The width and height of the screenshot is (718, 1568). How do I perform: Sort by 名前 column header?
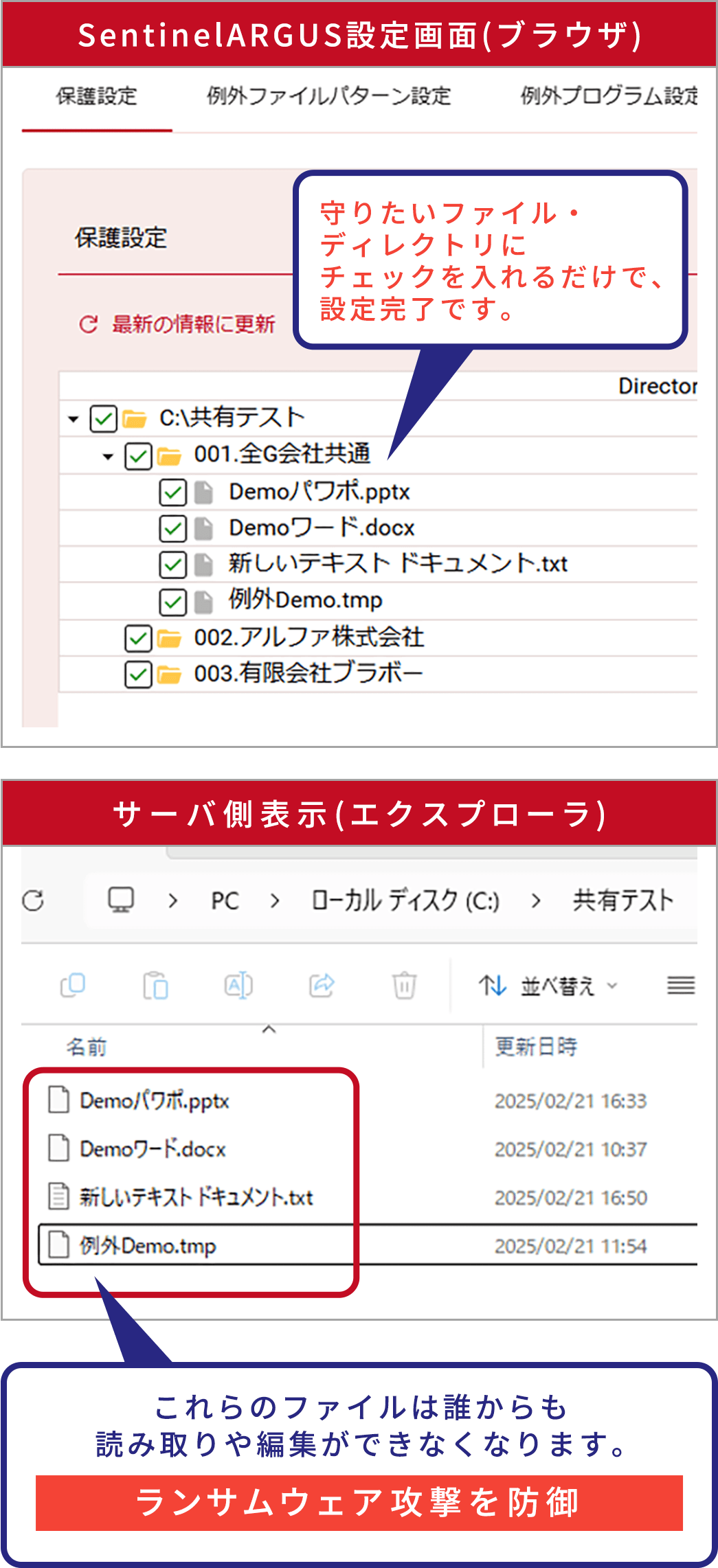(x=87, y=1047)
